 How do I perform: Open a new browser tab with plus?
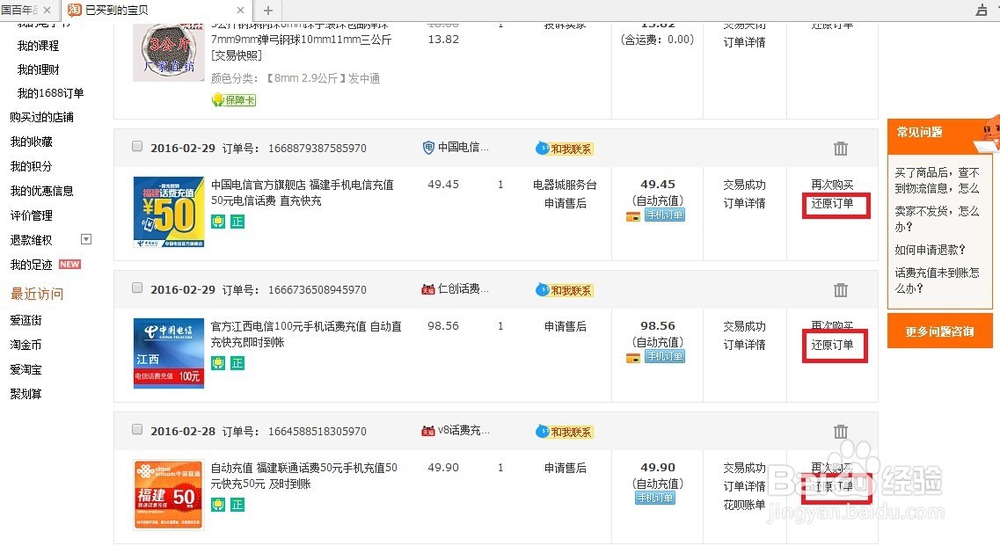[268, 10]
